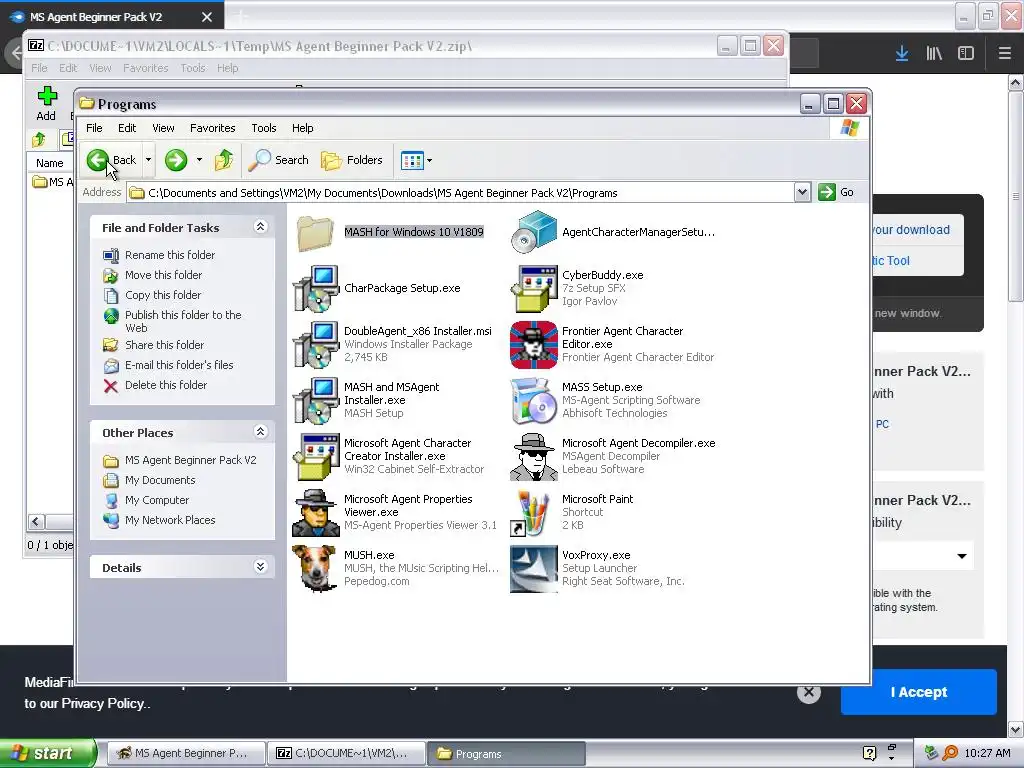Switch to MS Agent Beginner P... taskbar item
This screenshot has width=1024, height=768.
[186, 754]
